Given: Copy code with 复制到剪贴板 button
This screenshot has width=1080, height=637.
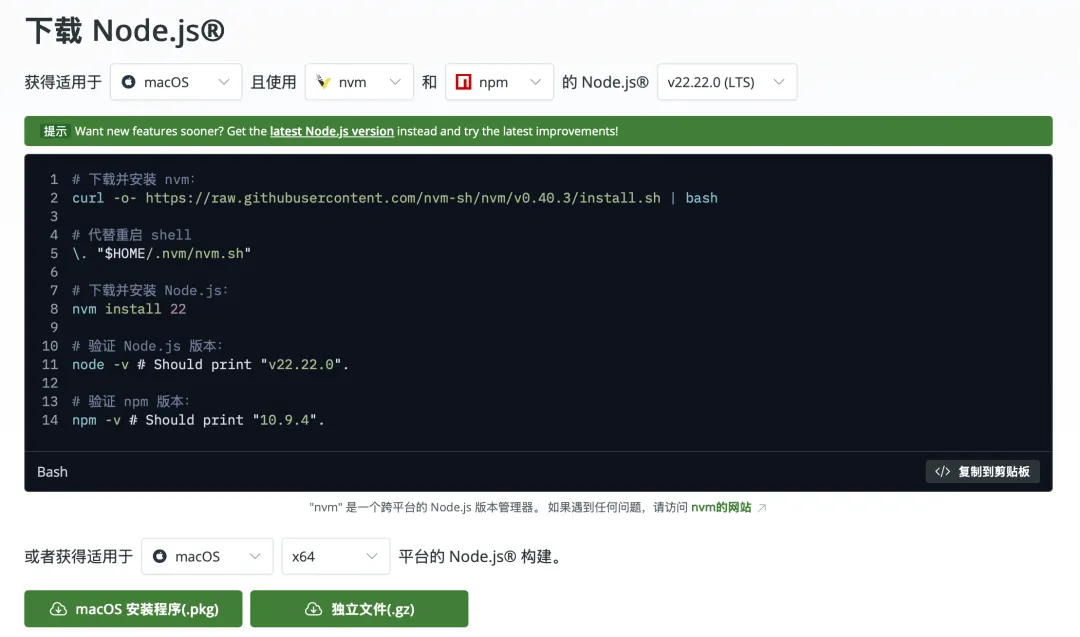Looking at the screenshot, I should (982, 472).
